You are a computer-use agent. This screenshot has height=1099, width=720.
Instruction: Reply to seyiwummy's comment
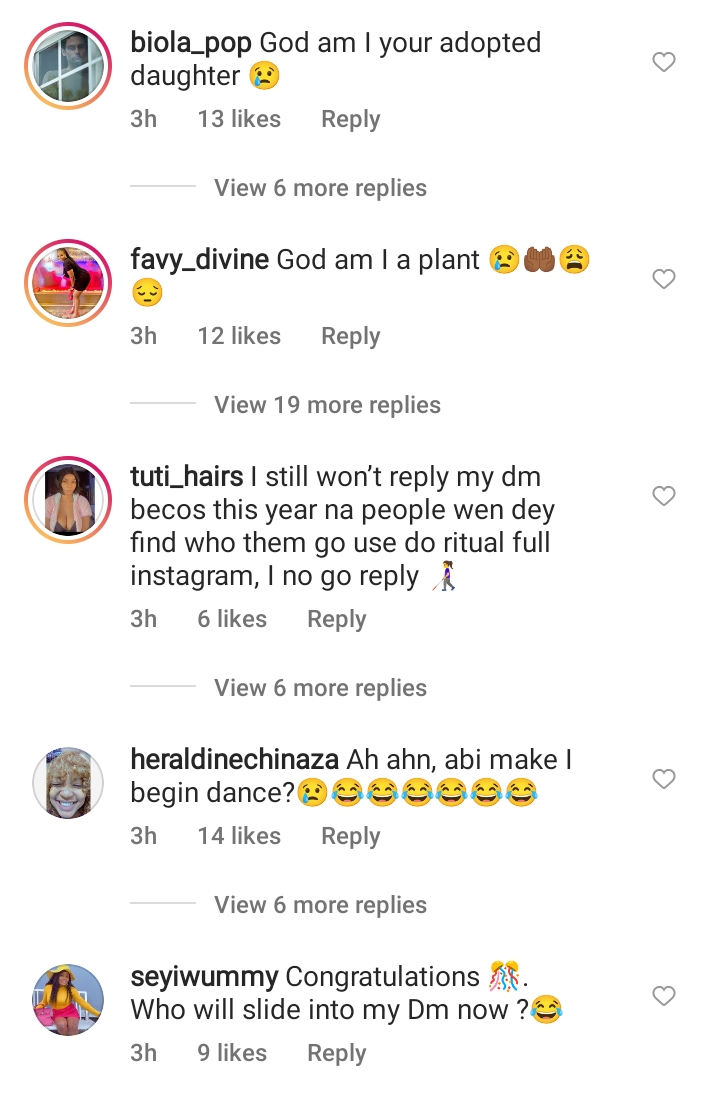point(336,1053)
